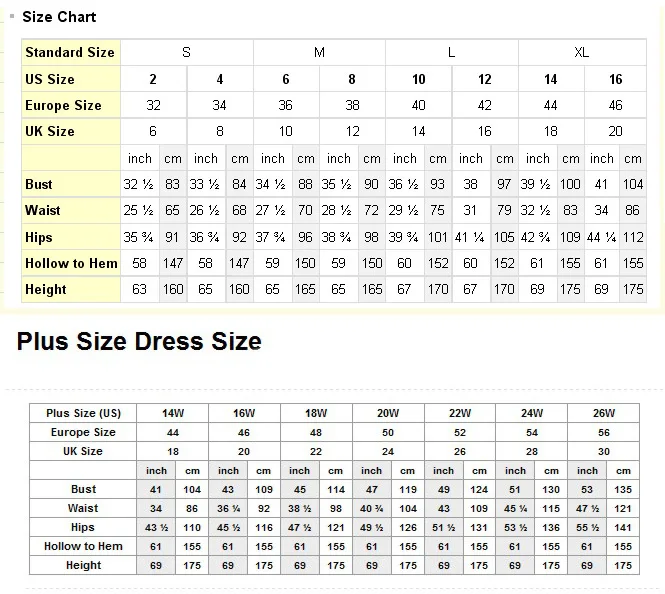Select US size 10 cell
Viewport: 665px width, 594px height.
(418, 79)
